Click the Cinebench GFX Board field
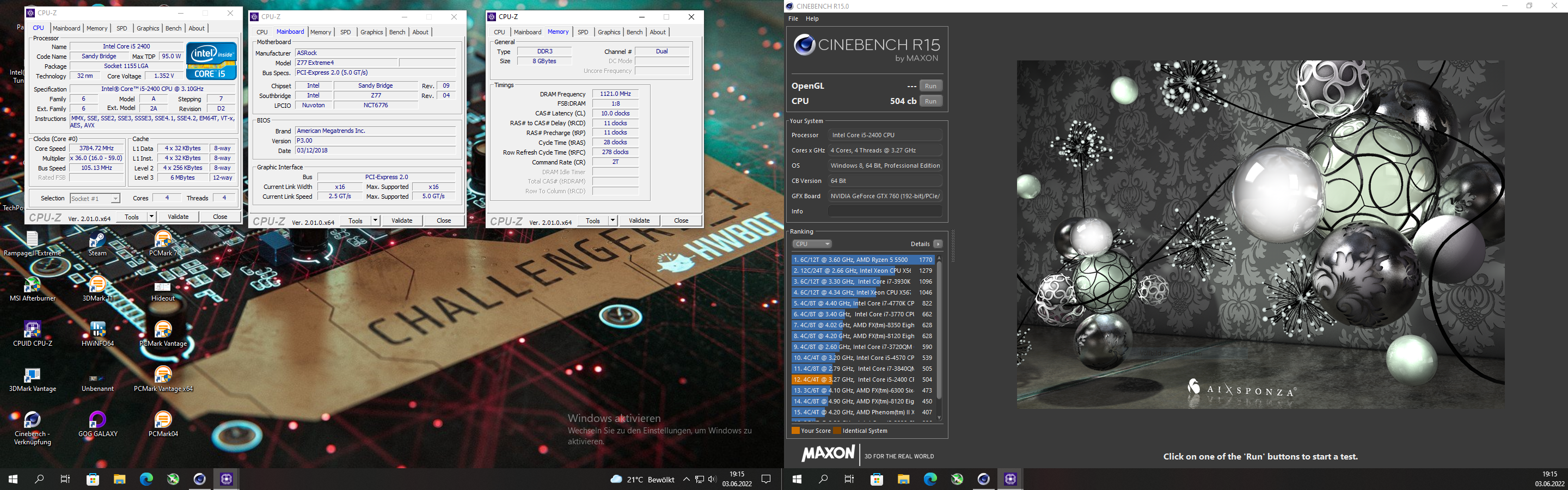This screenshot has height=490, width=1568. (x=884, y=196)
